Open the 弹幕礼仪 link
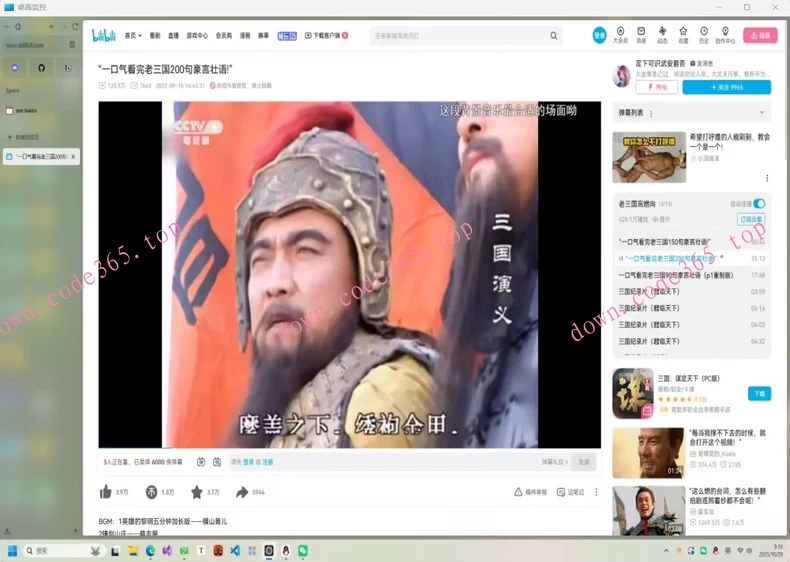The image size is (790, 562). click(554, 462)
